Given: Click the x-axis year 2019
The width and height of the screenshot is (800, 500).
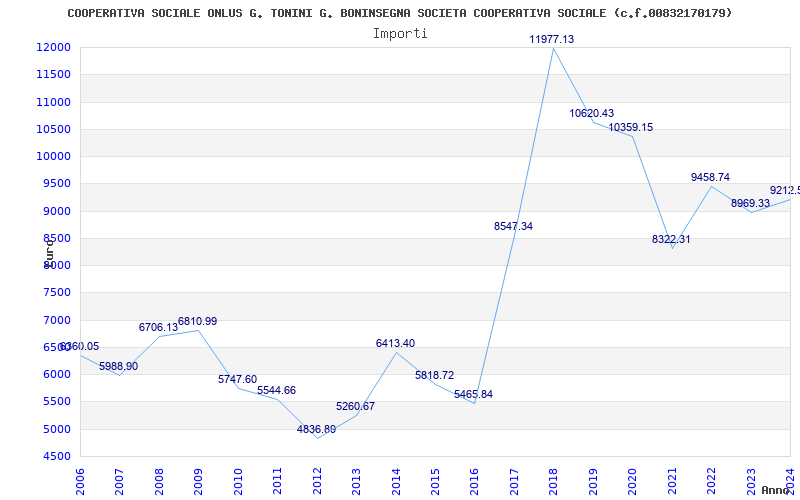Looking at the screenshot, I should tap(593, 481).
